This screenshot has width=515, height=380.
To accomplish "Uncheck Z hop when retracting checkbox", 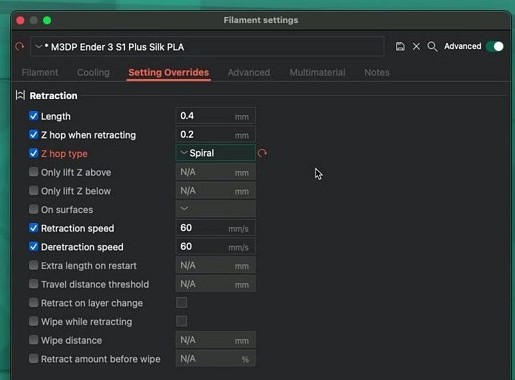I will pyautogui.click(x=33, y=134).
